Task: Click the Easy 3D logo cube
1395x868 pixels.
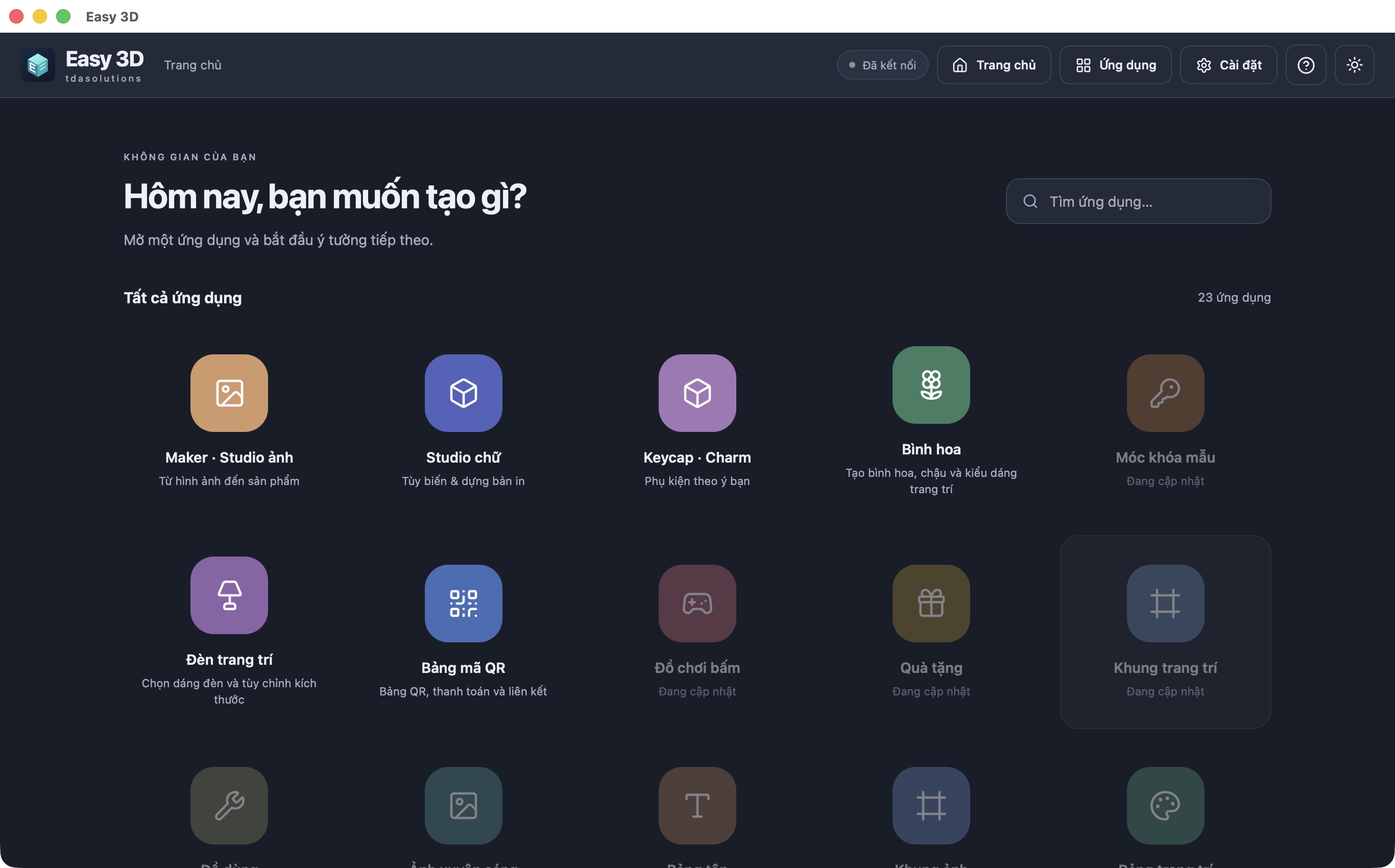Action: pyautogui.click(x=38, y=65)
